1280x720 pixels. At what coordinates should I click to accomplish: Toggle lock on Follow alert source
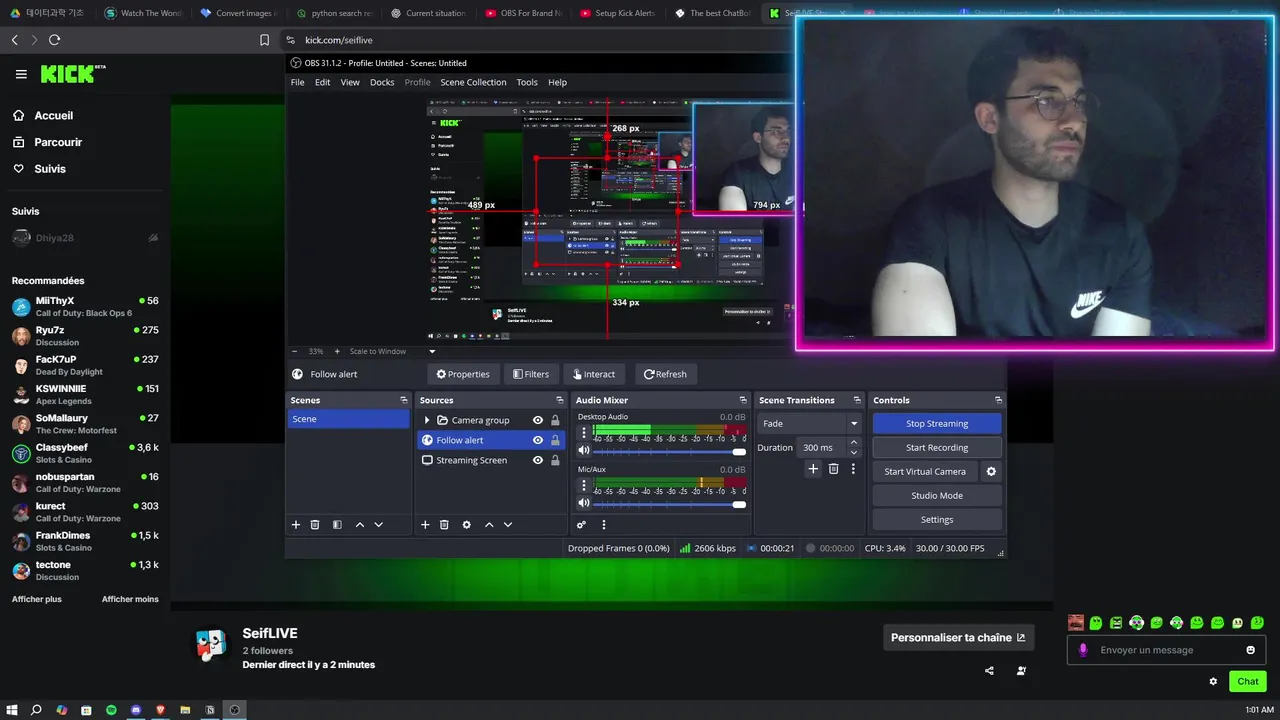tap(555, 440)
